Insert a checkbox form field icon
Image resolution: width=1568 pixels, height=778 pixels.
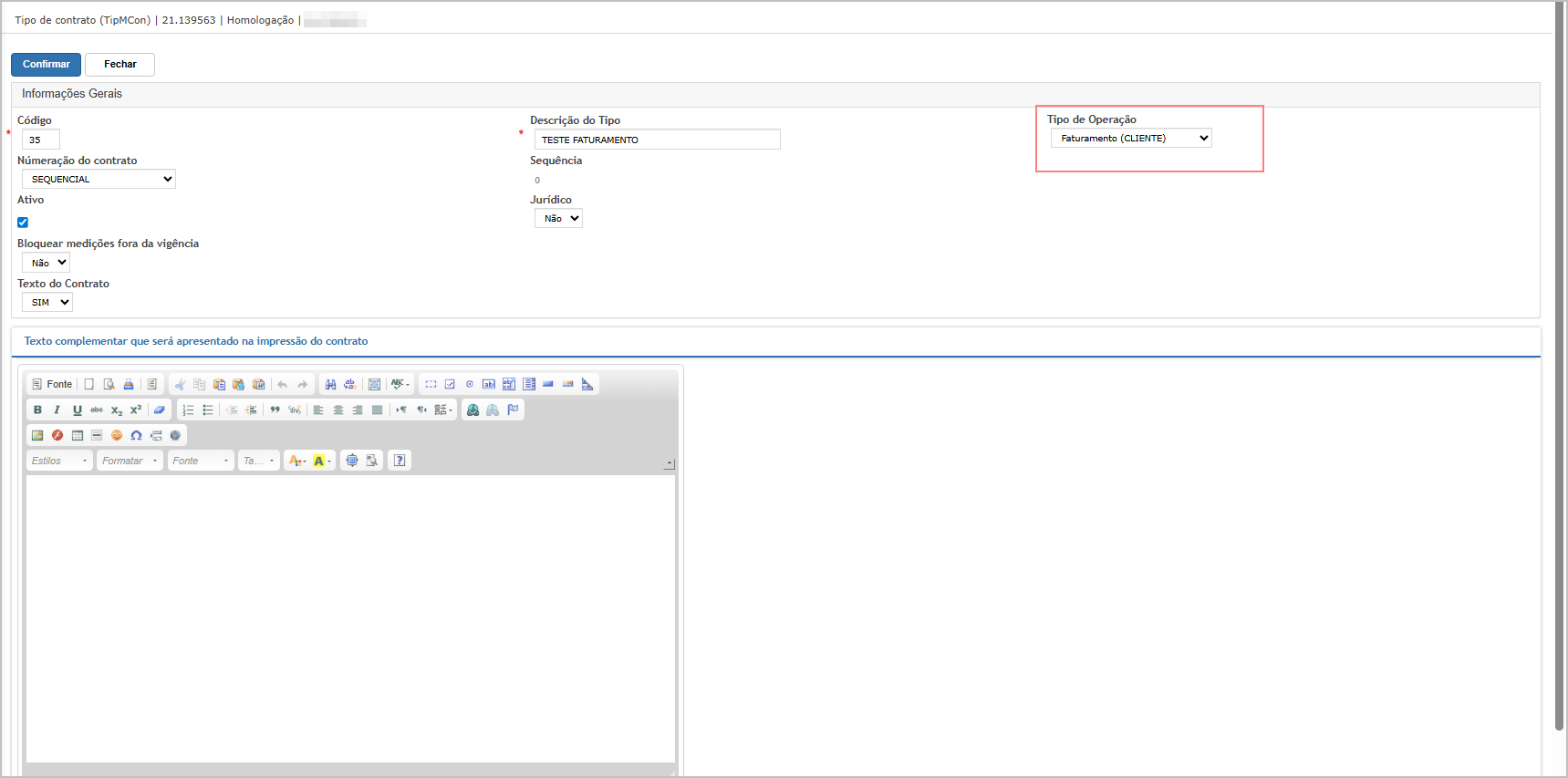pos(450,384)
